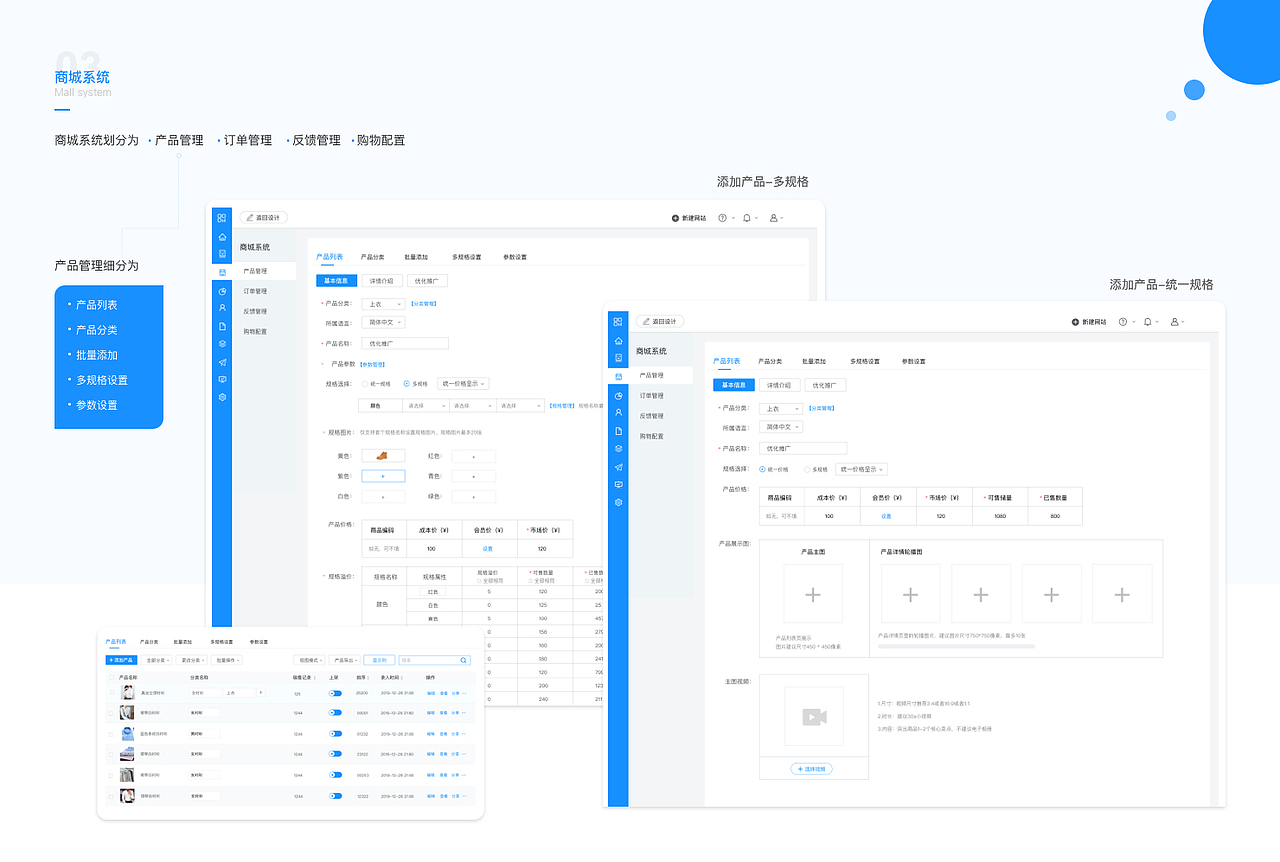
Task: Switch to 产品分类 tab in multi-spec window
Action: click(372, 257)
